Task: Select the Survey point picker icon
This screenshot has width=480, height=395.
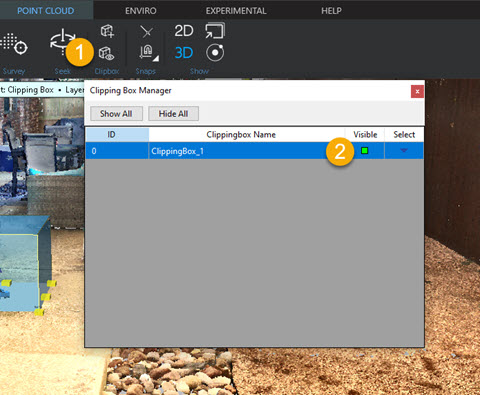Action: click(x=13, y=44)
